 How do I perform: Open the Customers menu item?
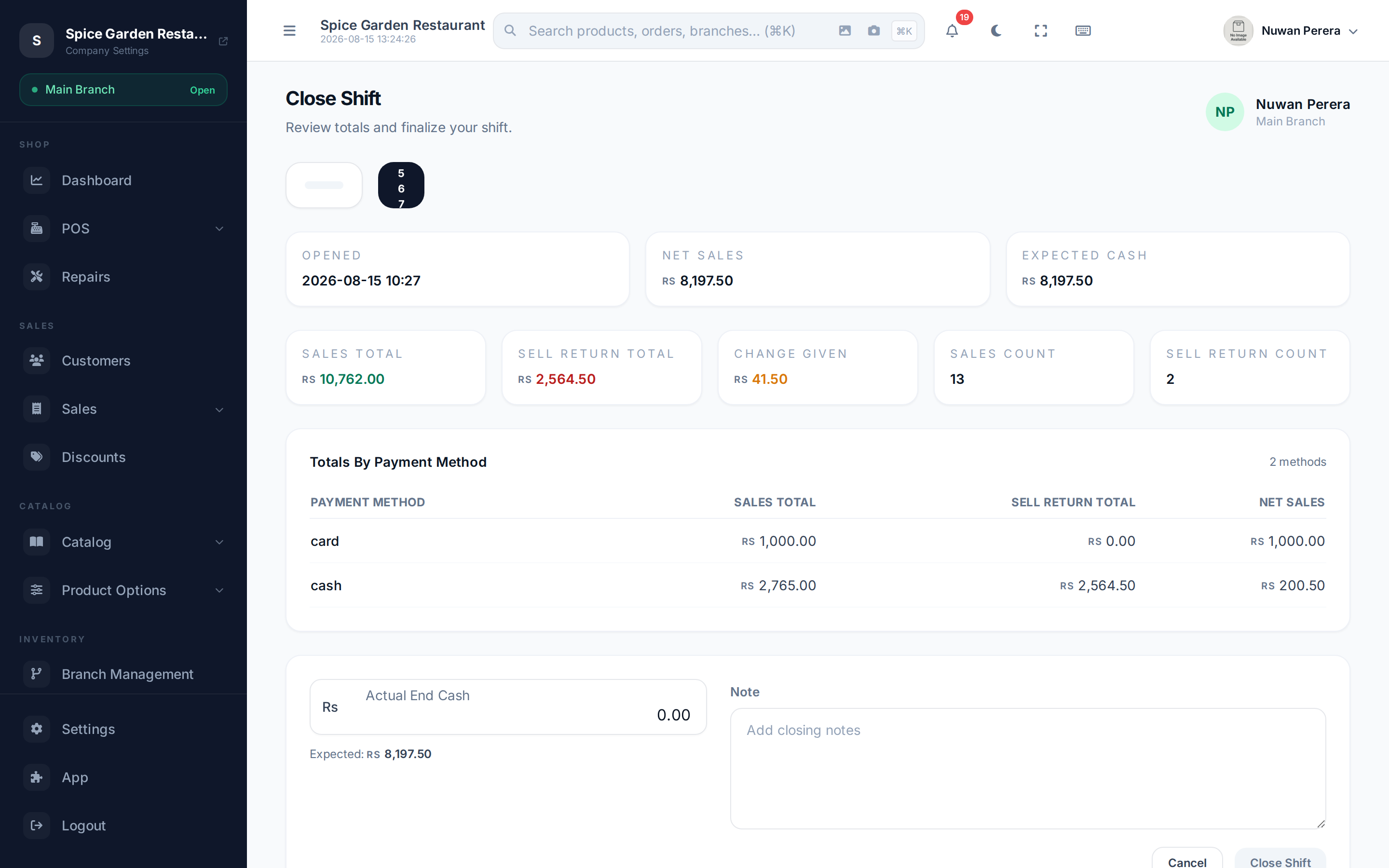pos(123,361)
